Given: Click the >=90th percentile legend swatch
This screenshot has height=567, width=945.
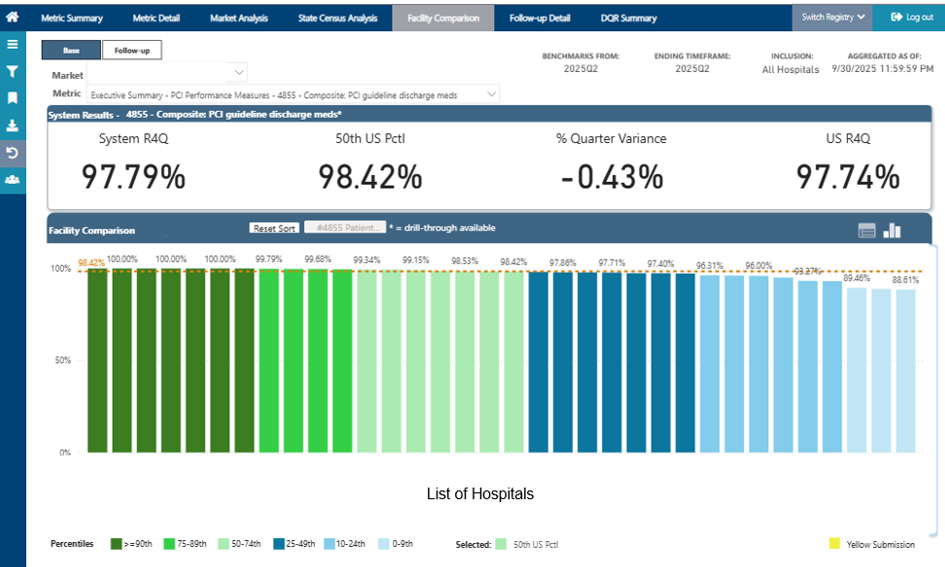Looking at the screenshot, I should pyautogui.click(x=116, y=544).
